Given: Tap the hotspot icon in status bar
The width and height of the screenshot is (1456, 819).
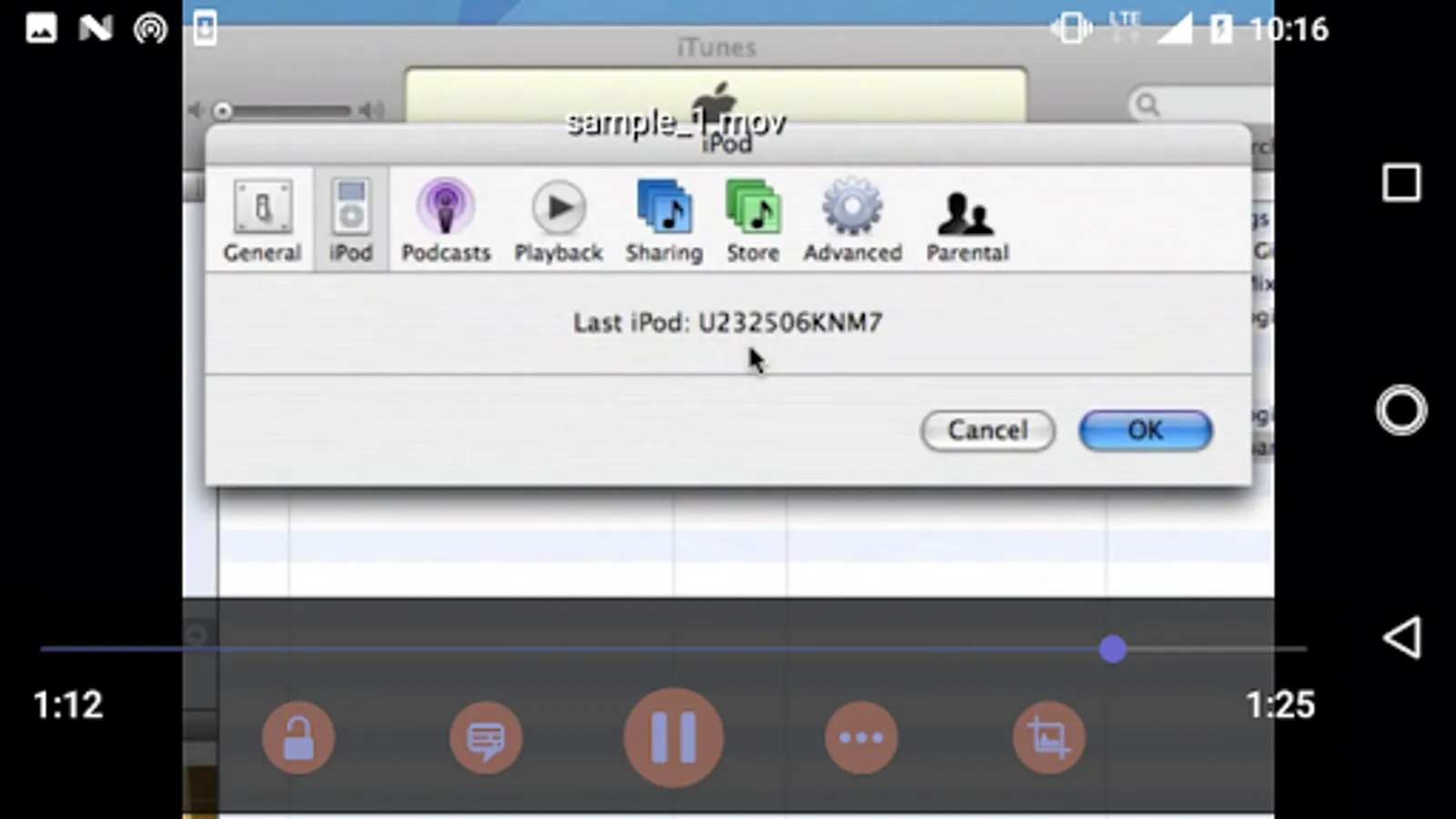Looking at the screenshot, I should point(150,29).
